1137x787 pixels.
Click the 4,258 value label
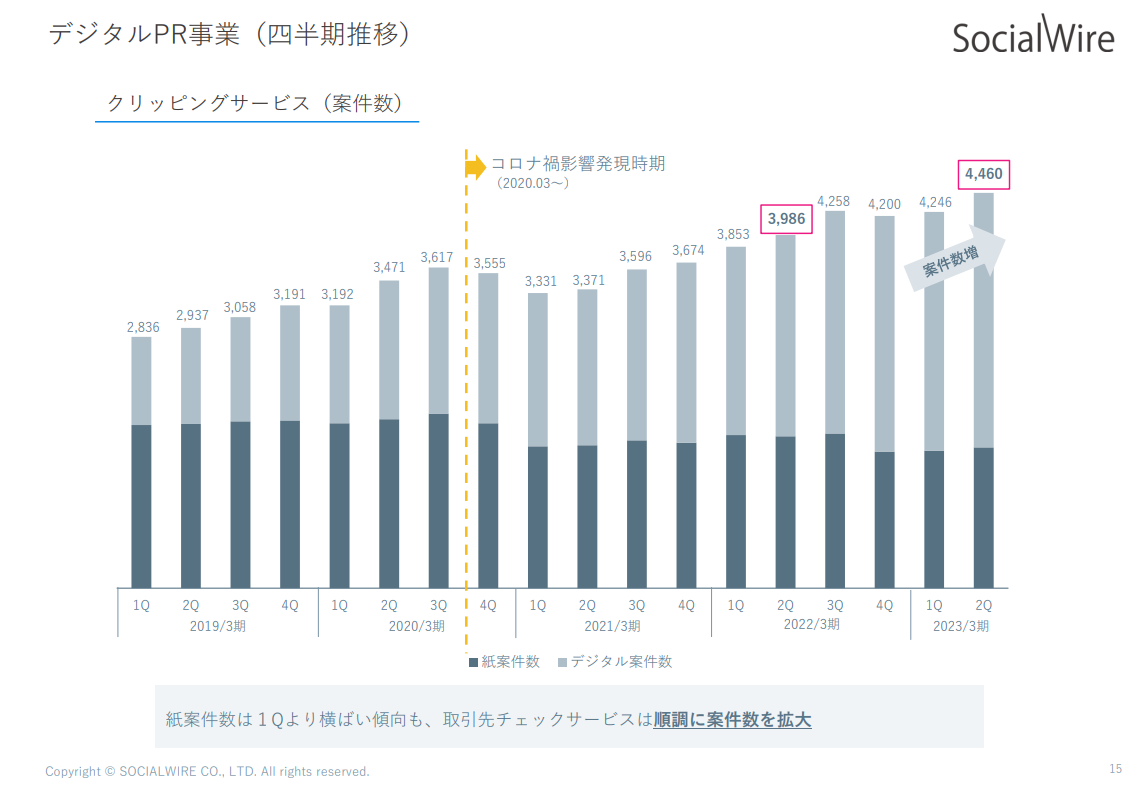(x=834, y=201)
